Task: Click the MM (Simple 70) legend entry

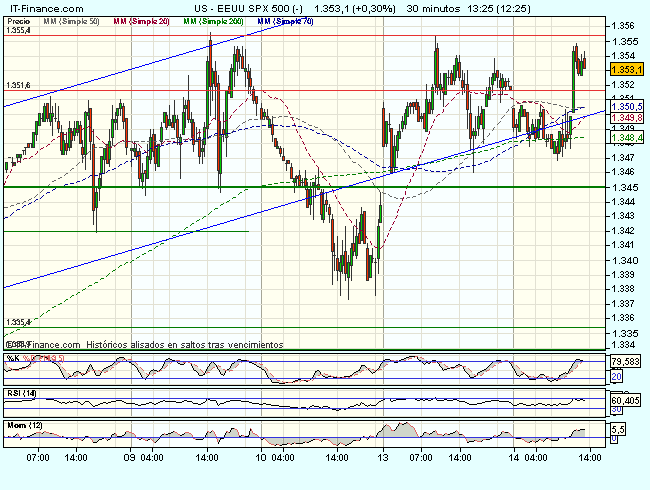Action: 285,21
